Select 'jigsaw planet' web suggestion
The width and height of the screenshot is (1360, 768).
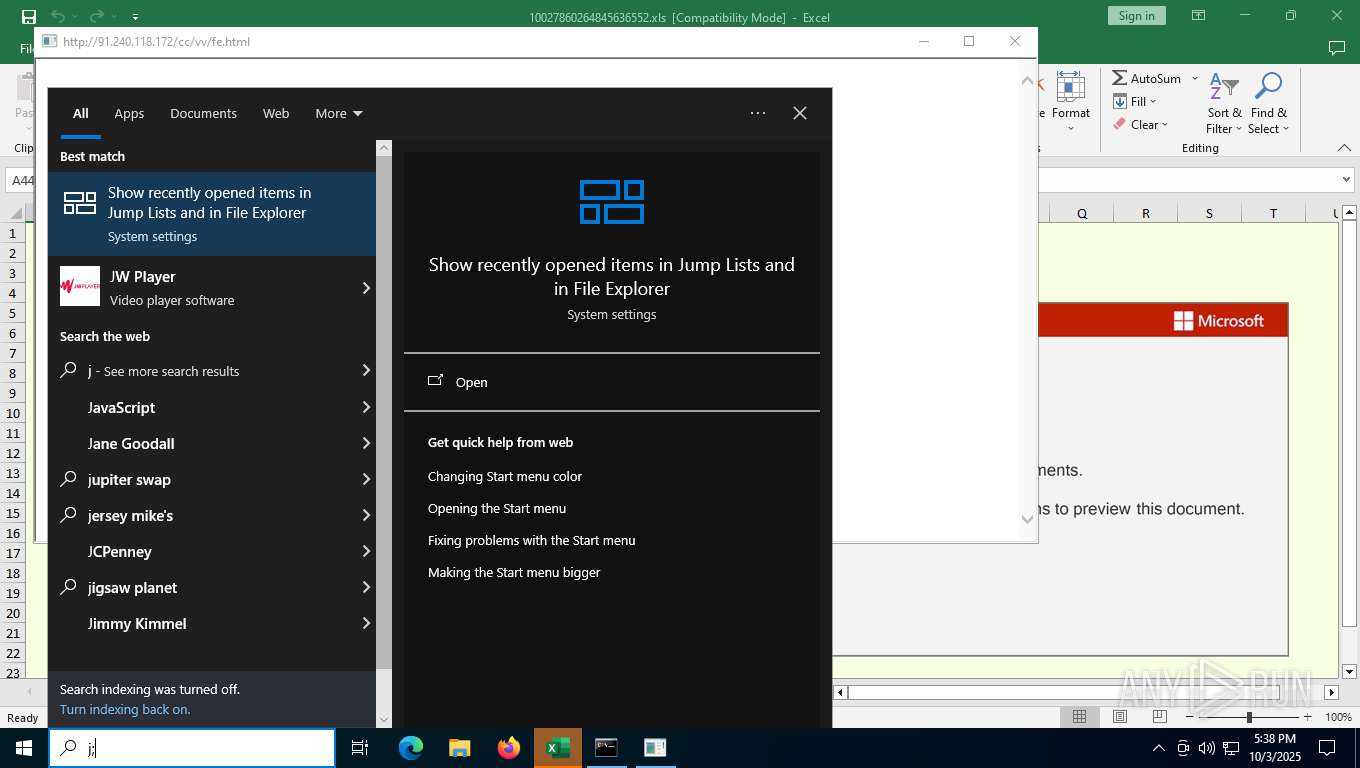click(203, 587)
